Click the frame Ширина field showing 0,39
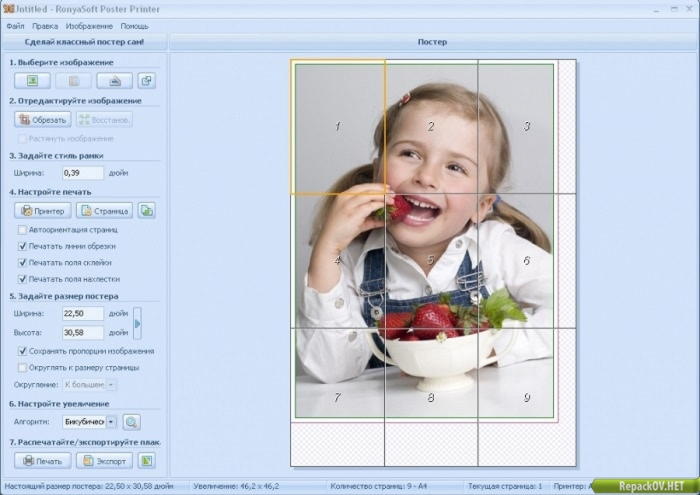 [83, 173]
